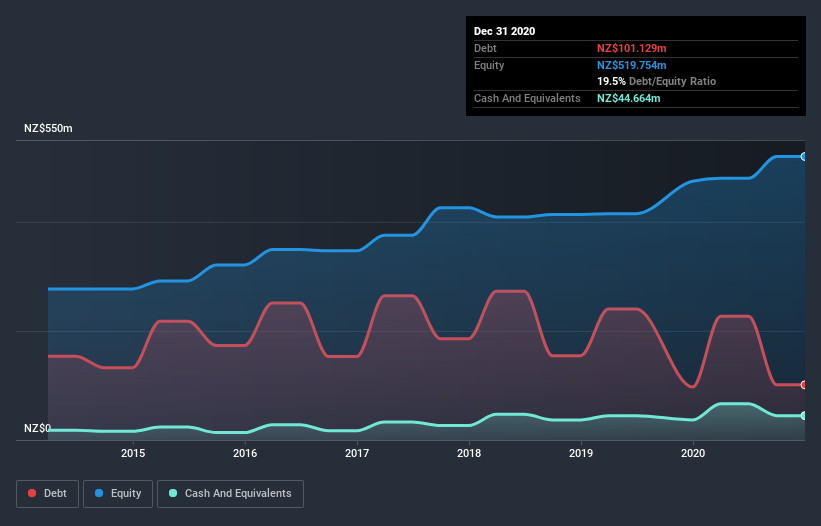This screenshot has height=526, width=821.
Task: Click the Debt row label in tooltip
Action: [x=485, y=48]
